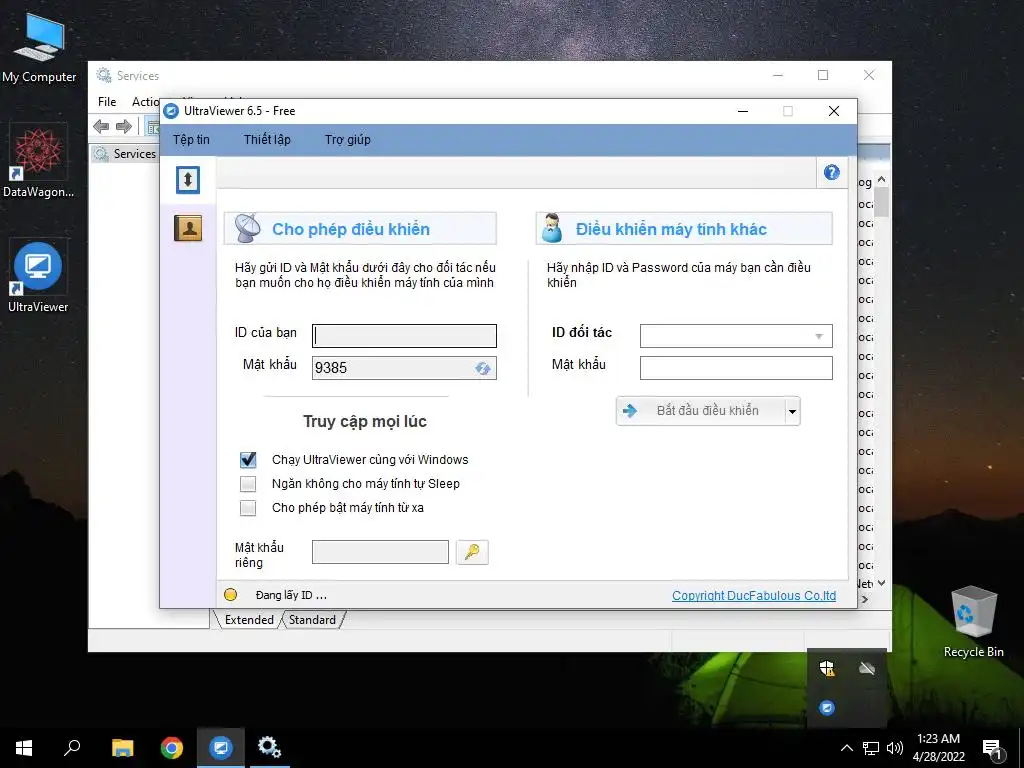Click the taskbar clock showing 1:23 AM
Screen dimensions: 1024x768
[x=938, y=748]
